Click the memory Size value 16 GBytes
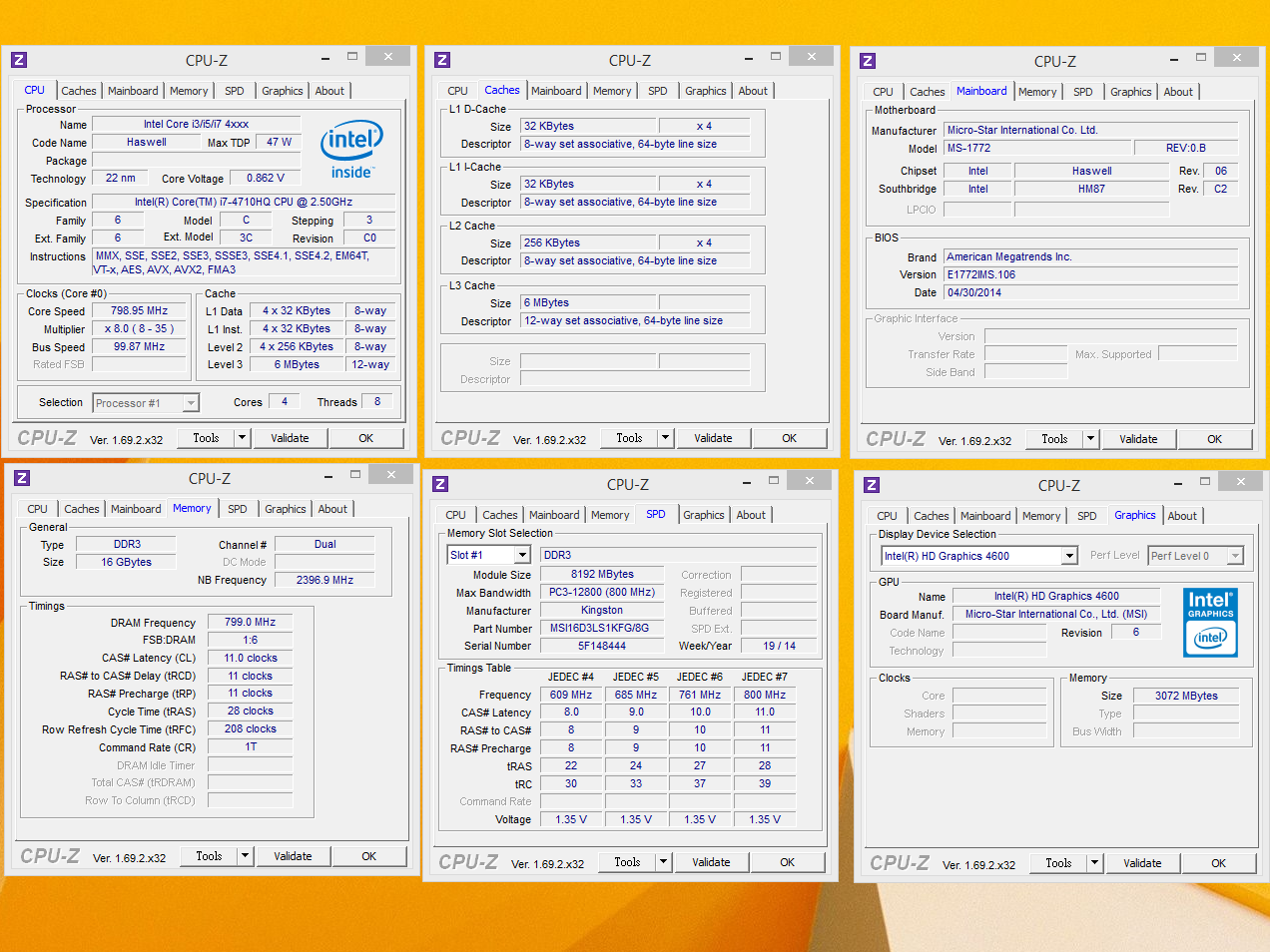The height and width of the screenshot is (952, 1270). coord(127,562)
